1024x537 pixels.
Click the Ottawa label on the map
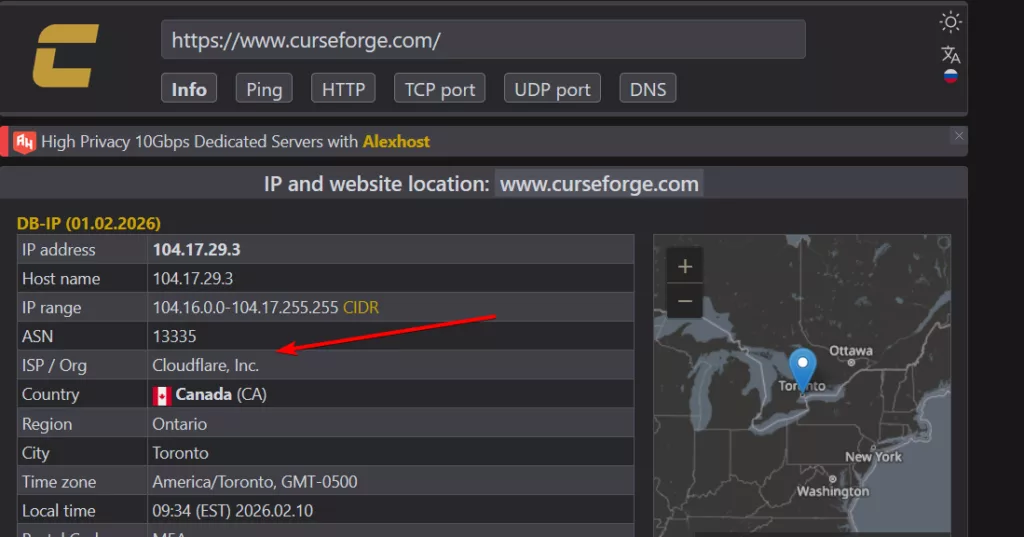(850, 351)
